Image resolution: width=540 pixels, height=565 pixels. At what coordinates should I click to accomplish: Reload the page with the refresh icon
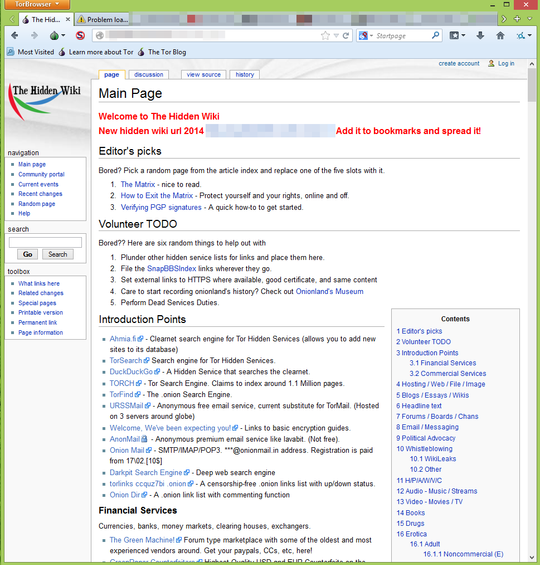point(346,35)
